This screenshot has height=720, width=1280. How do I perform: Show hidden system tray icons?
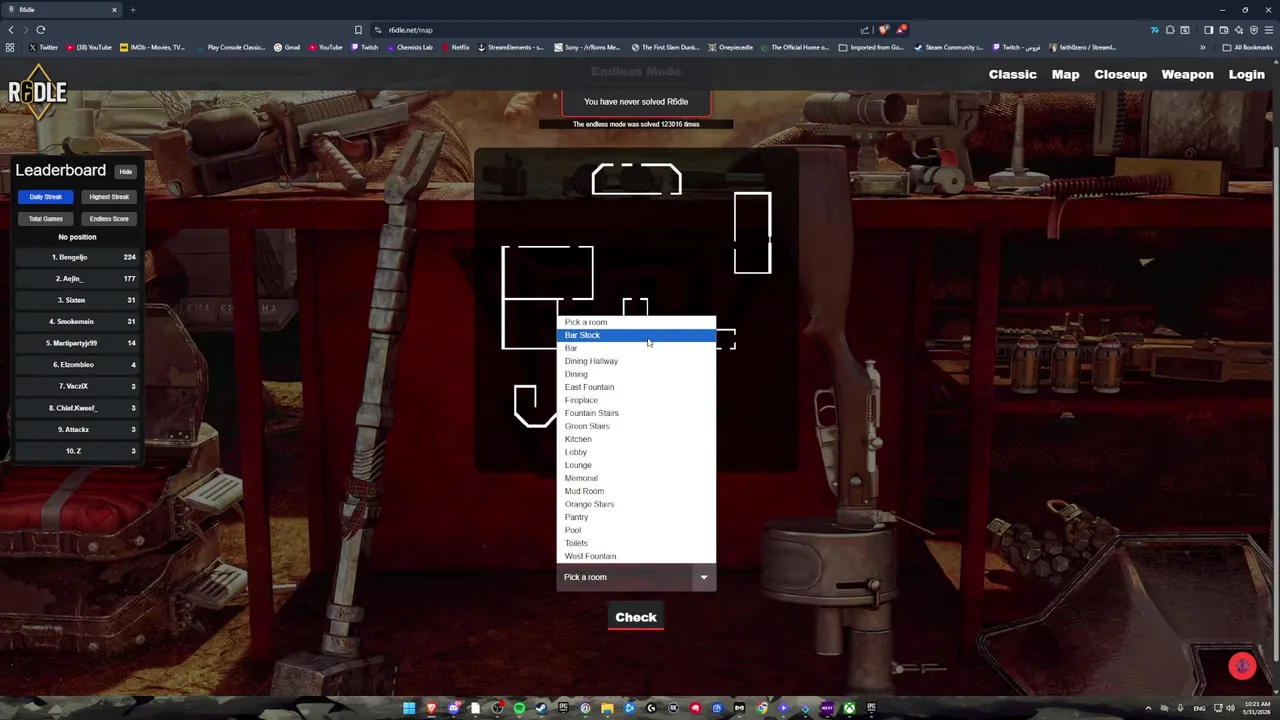(1148, 708)
